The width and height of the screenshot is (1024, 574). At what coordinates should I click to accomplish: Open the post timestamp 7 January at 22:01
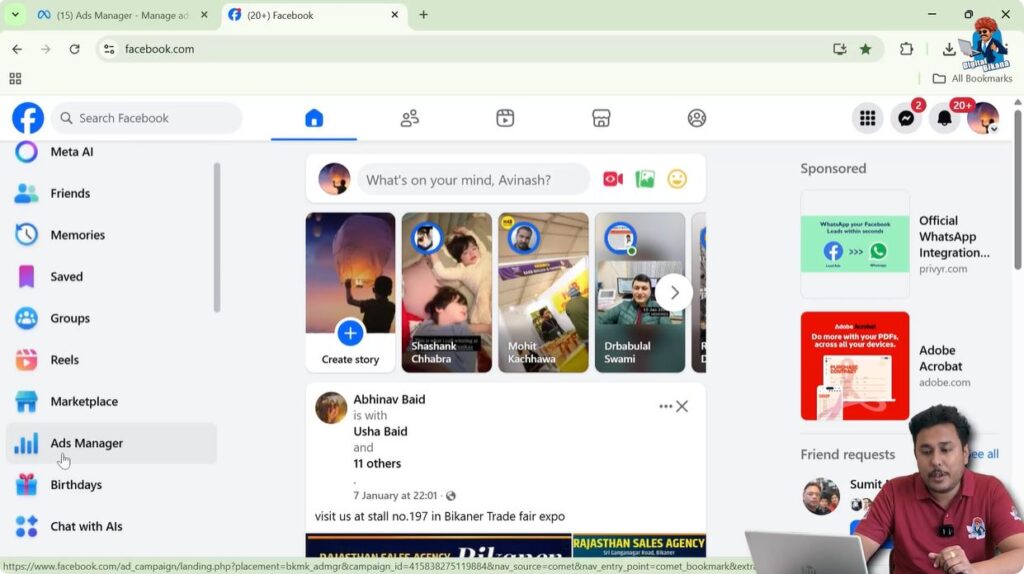point(395,496)
